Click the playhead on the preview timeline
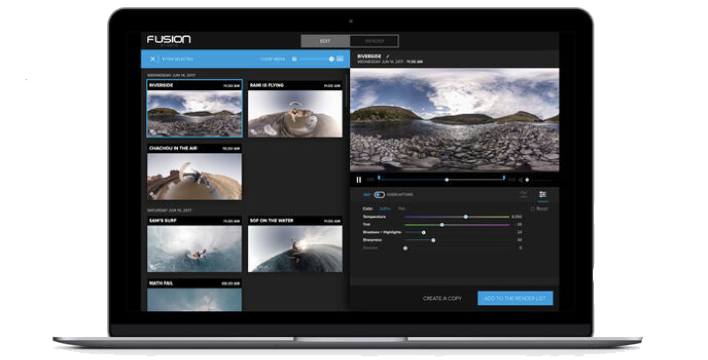The image size is (708, 360). click(x=447, y=180)
